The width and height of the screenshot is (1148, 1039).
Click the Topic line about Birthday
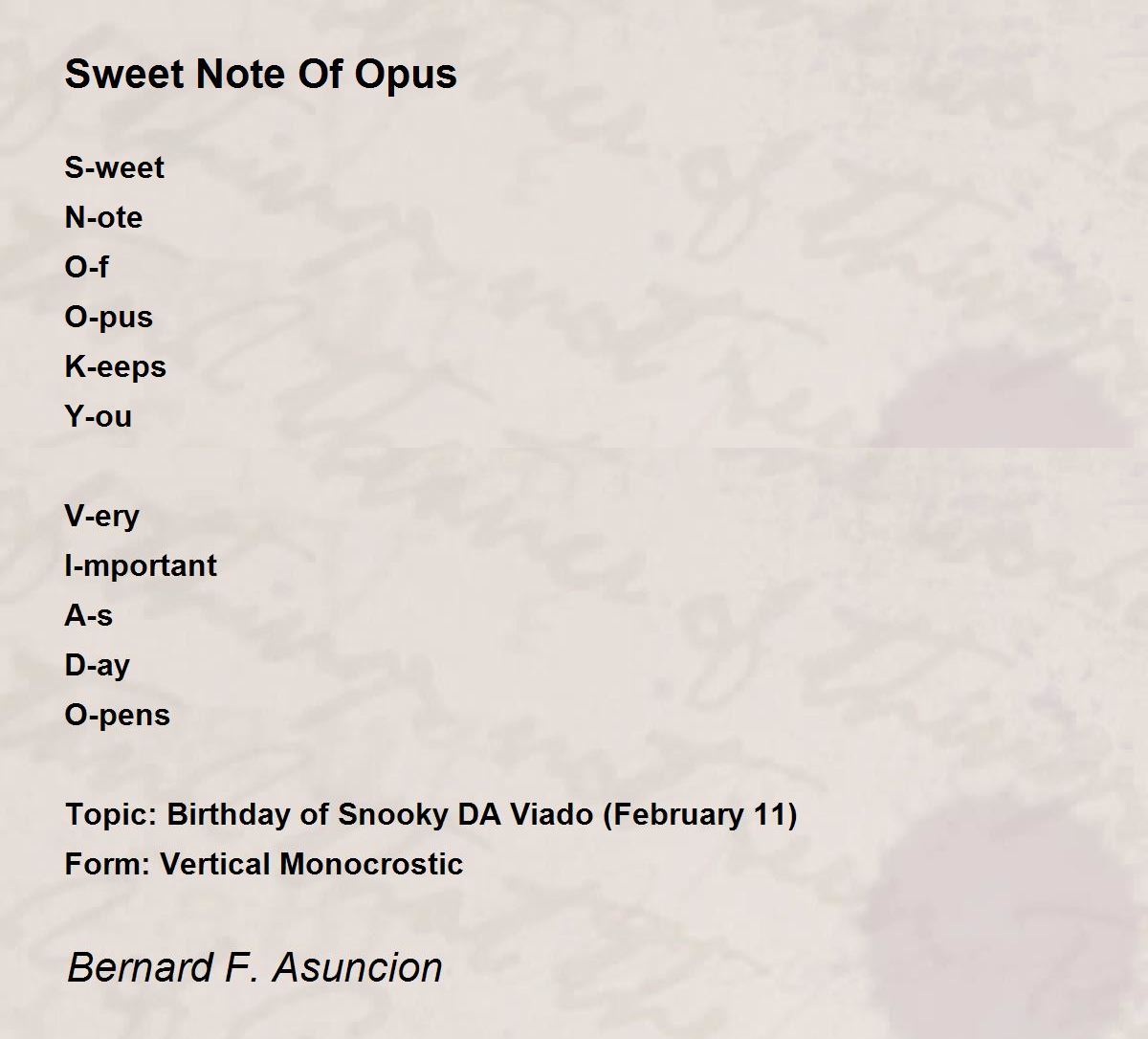tap(430, 815)
